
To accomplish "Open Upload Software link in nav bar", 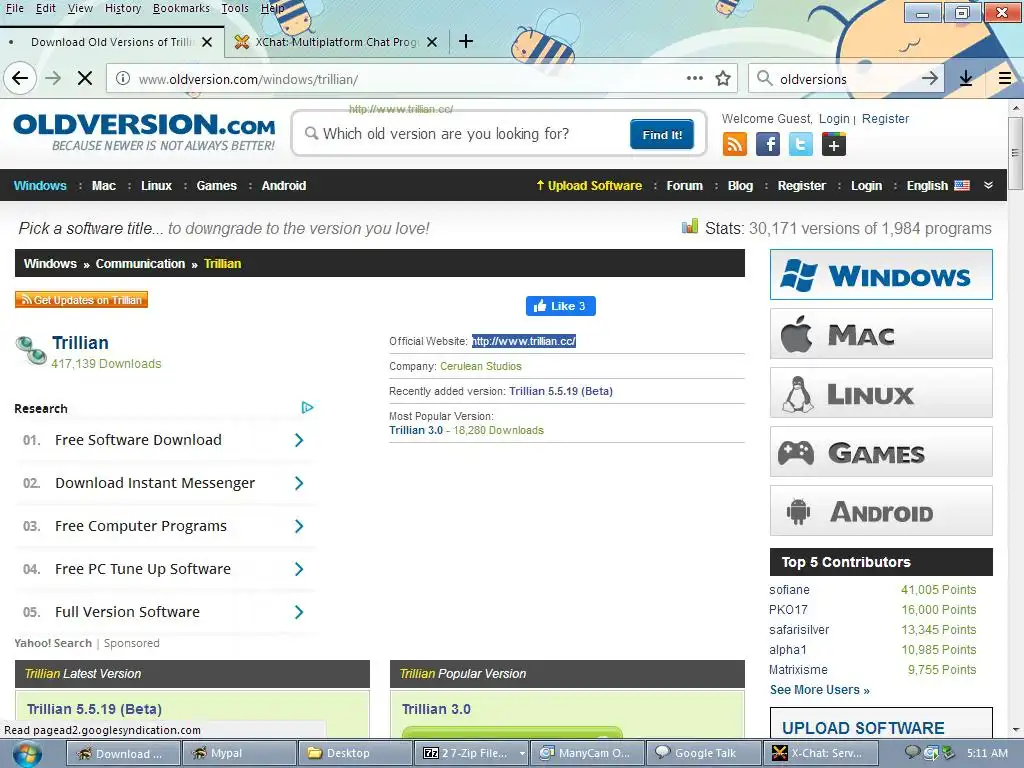I will point(589,185).
